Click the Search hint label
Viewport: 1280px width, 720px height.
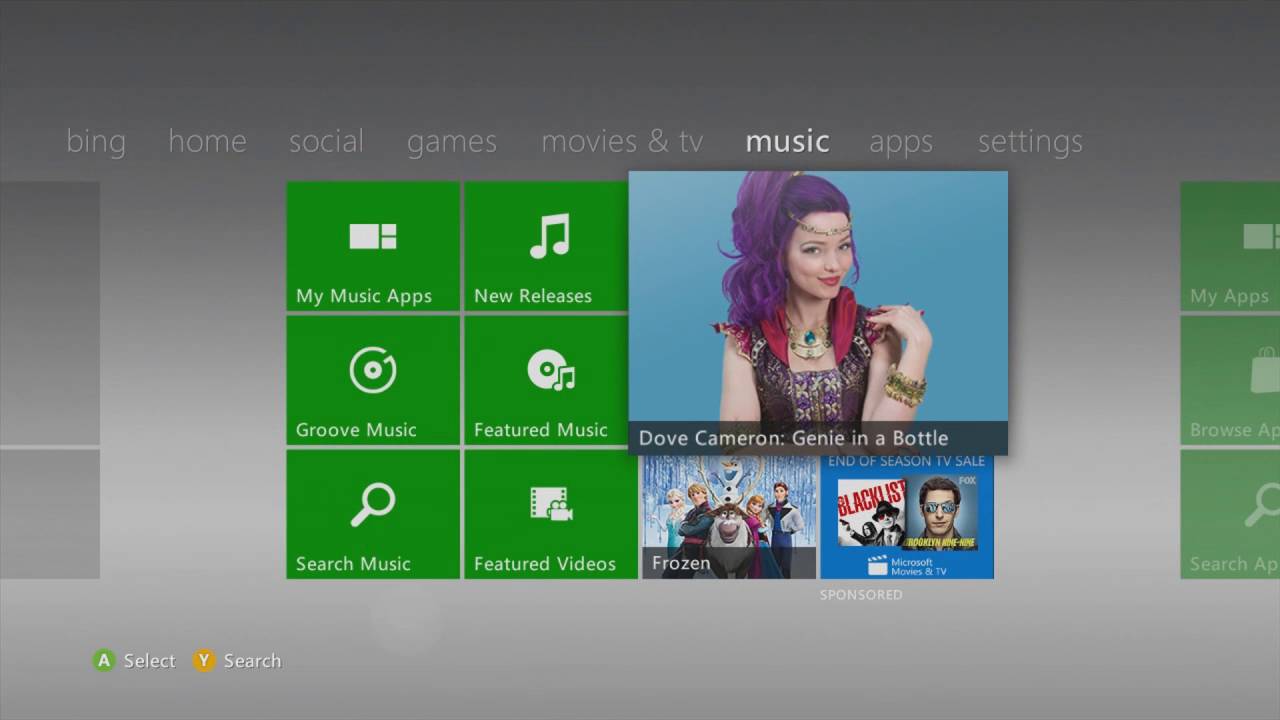point(252,661)
